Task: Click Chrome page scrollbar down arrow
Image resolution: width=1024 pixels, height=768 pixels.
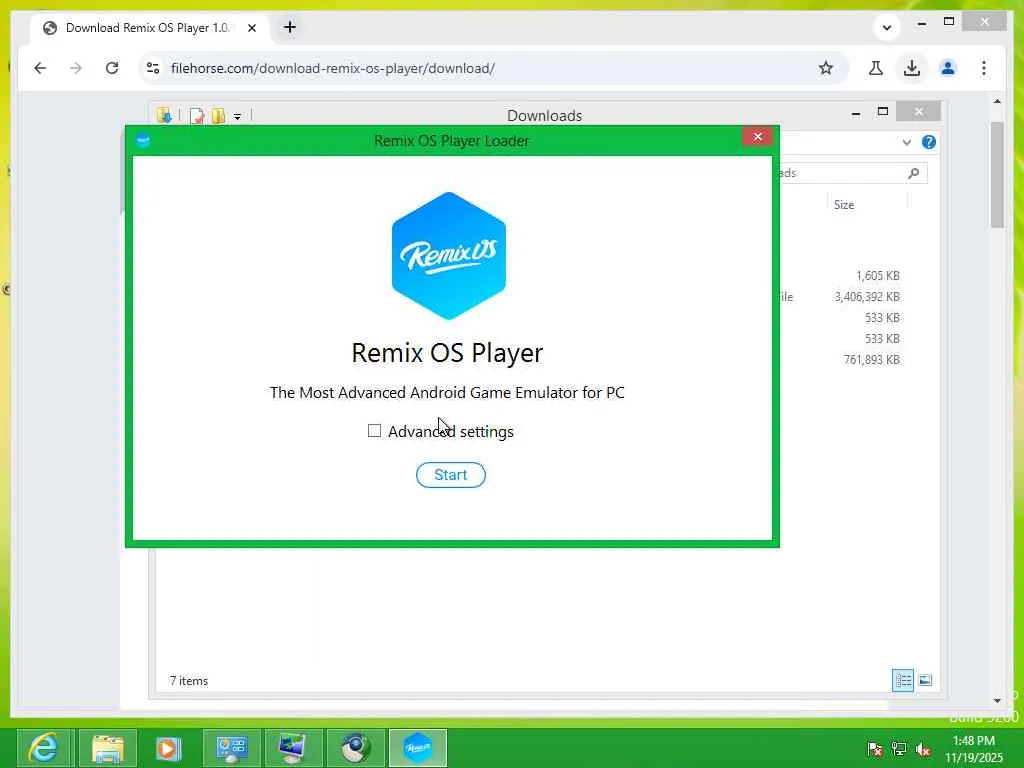Action: point(997,700)
